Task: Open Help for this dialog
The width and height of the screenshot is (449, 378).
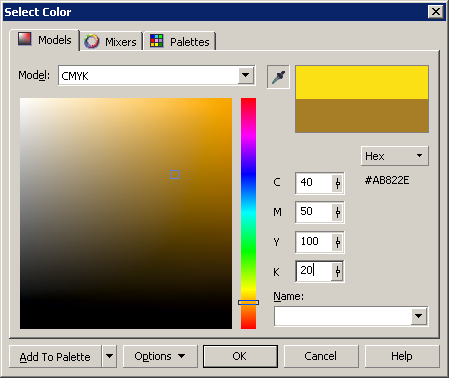Action: pos(402,357)
